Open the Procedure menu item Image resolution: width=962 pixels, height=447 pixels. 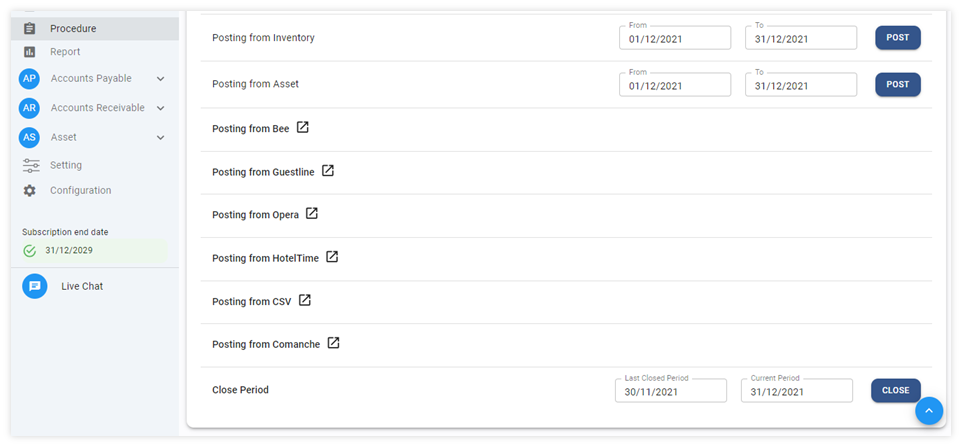point(73,28)
